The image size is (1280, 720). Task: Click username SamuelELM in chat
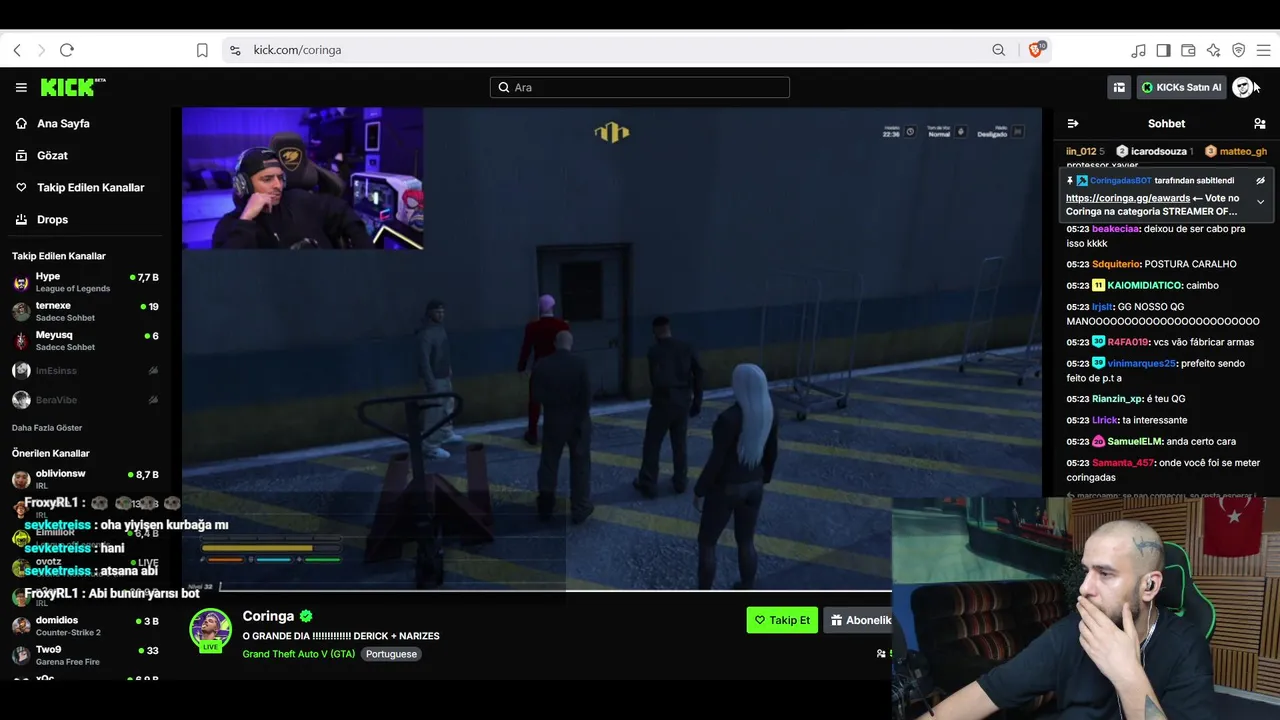coord(1136,442)
